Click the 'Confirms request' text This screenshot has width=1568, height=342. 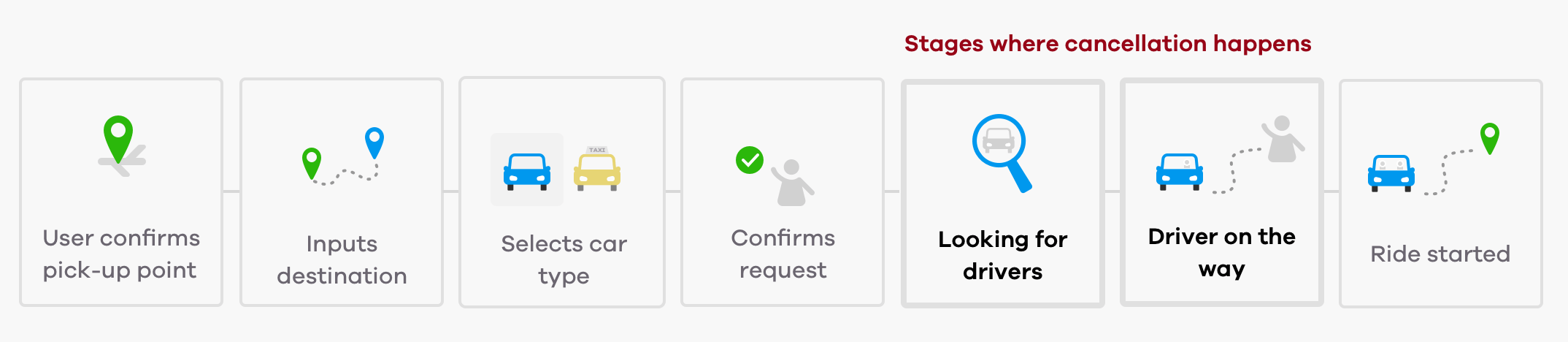point(783,254)
